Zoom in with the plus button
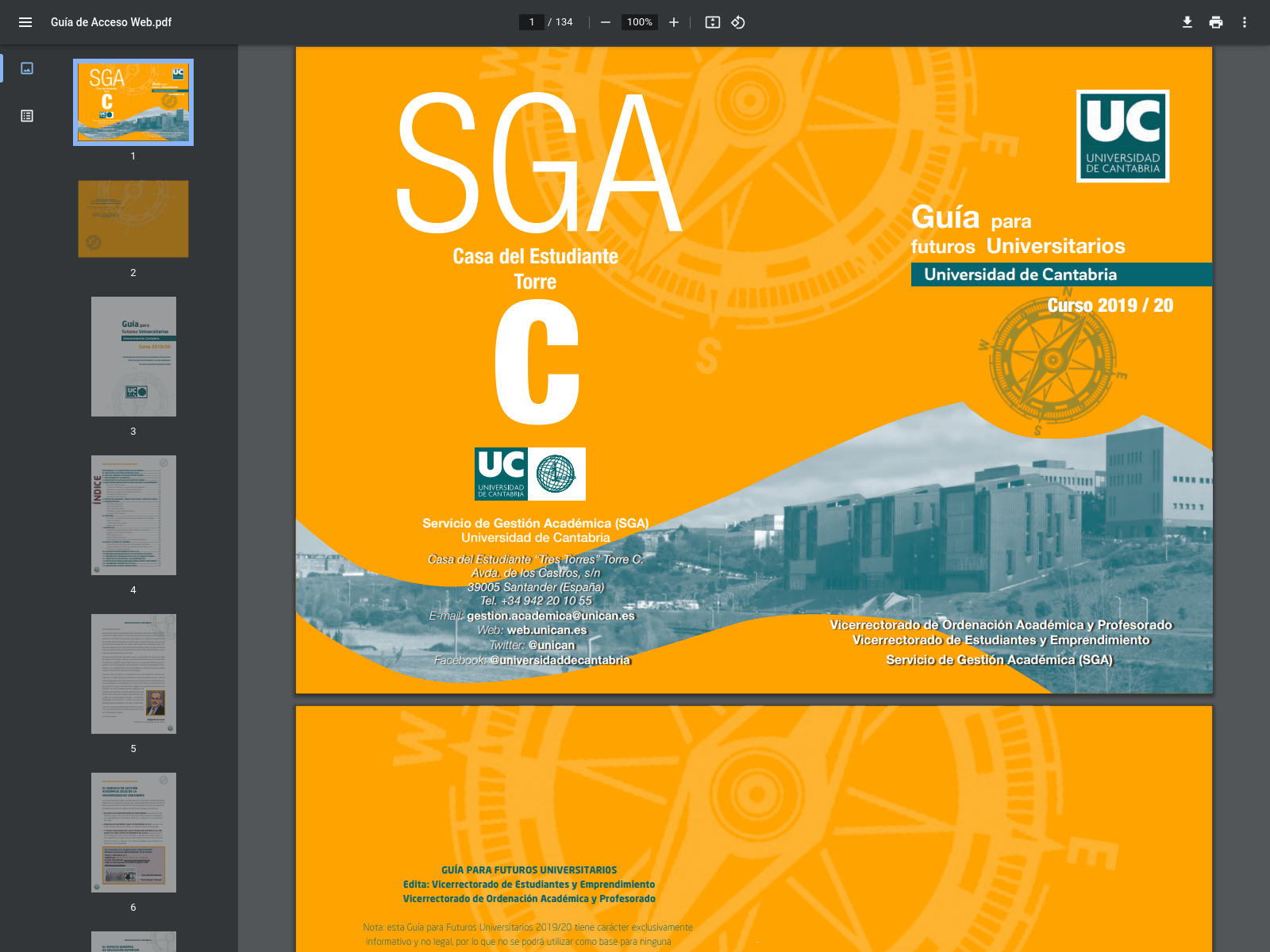The width and height of the screenshot is (1270, 952). click(674, 22)
